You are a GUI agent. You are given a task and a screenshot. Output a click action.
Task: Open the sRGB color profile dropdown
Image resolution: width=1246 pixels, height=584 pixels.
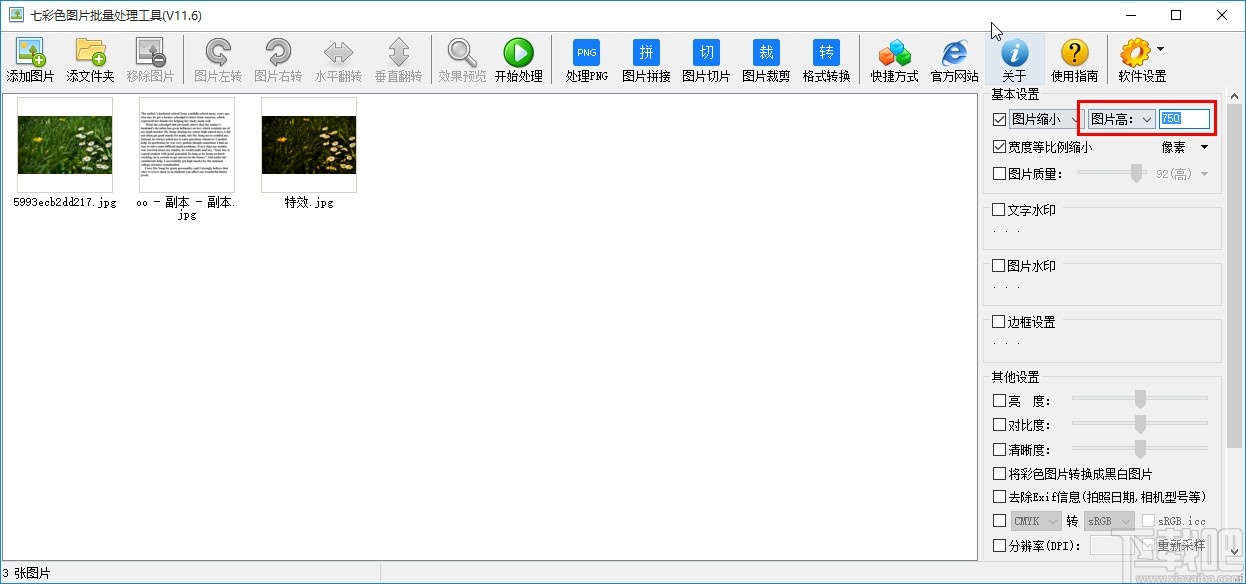tap(1109, 521)
